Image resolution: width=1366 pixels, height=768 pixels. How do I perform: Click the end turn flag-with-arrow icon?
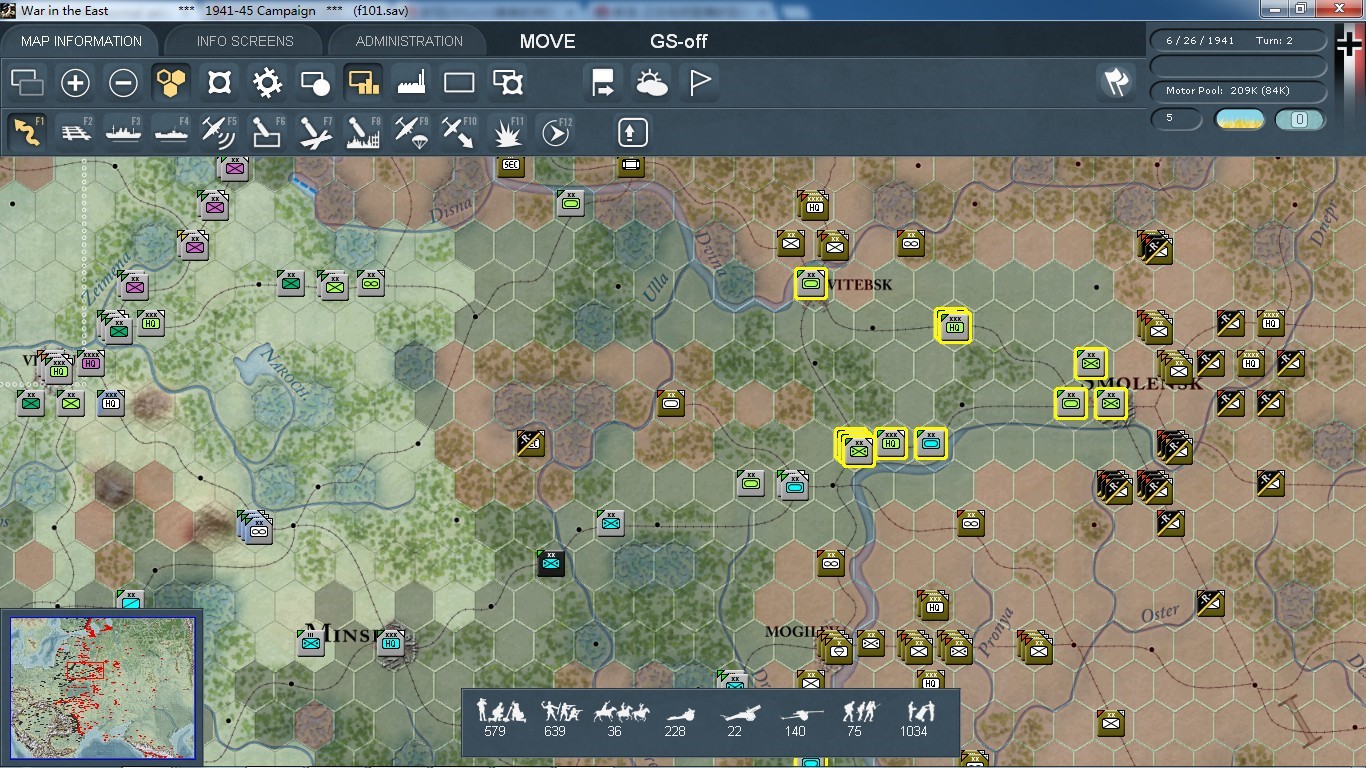[x=604, y=83]
